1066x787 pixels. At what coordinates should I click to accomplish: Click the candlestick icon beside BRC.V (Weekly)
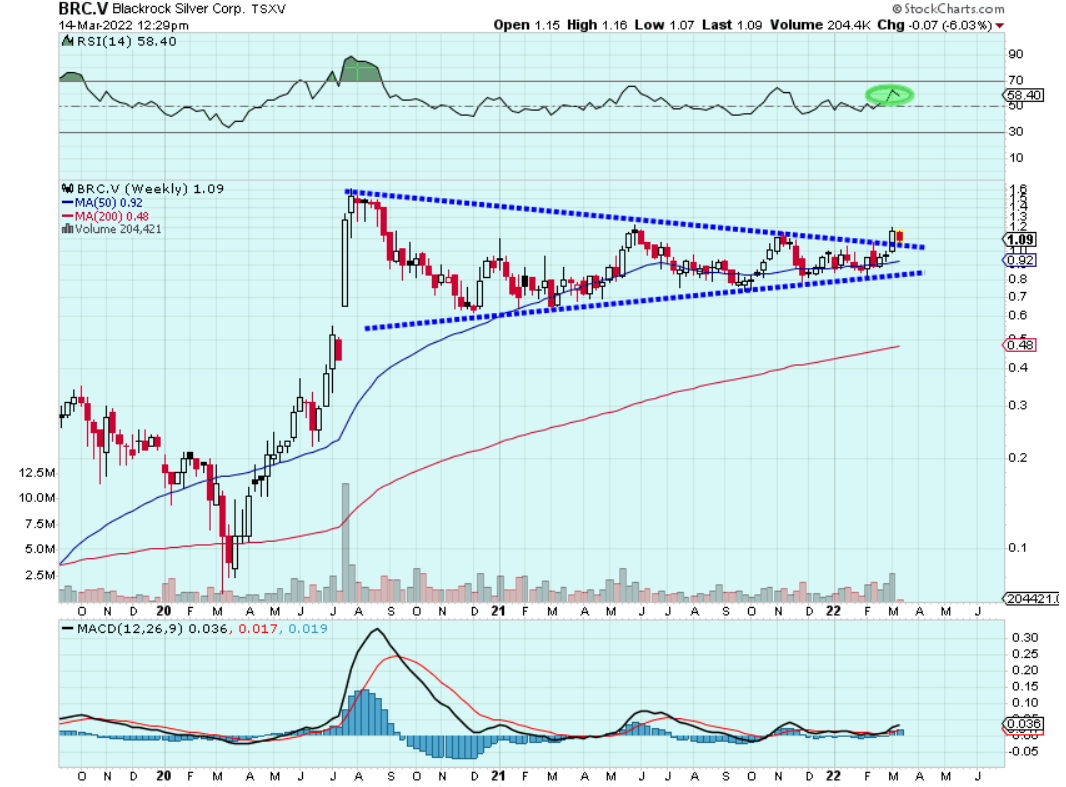click(x=67, y=188)
